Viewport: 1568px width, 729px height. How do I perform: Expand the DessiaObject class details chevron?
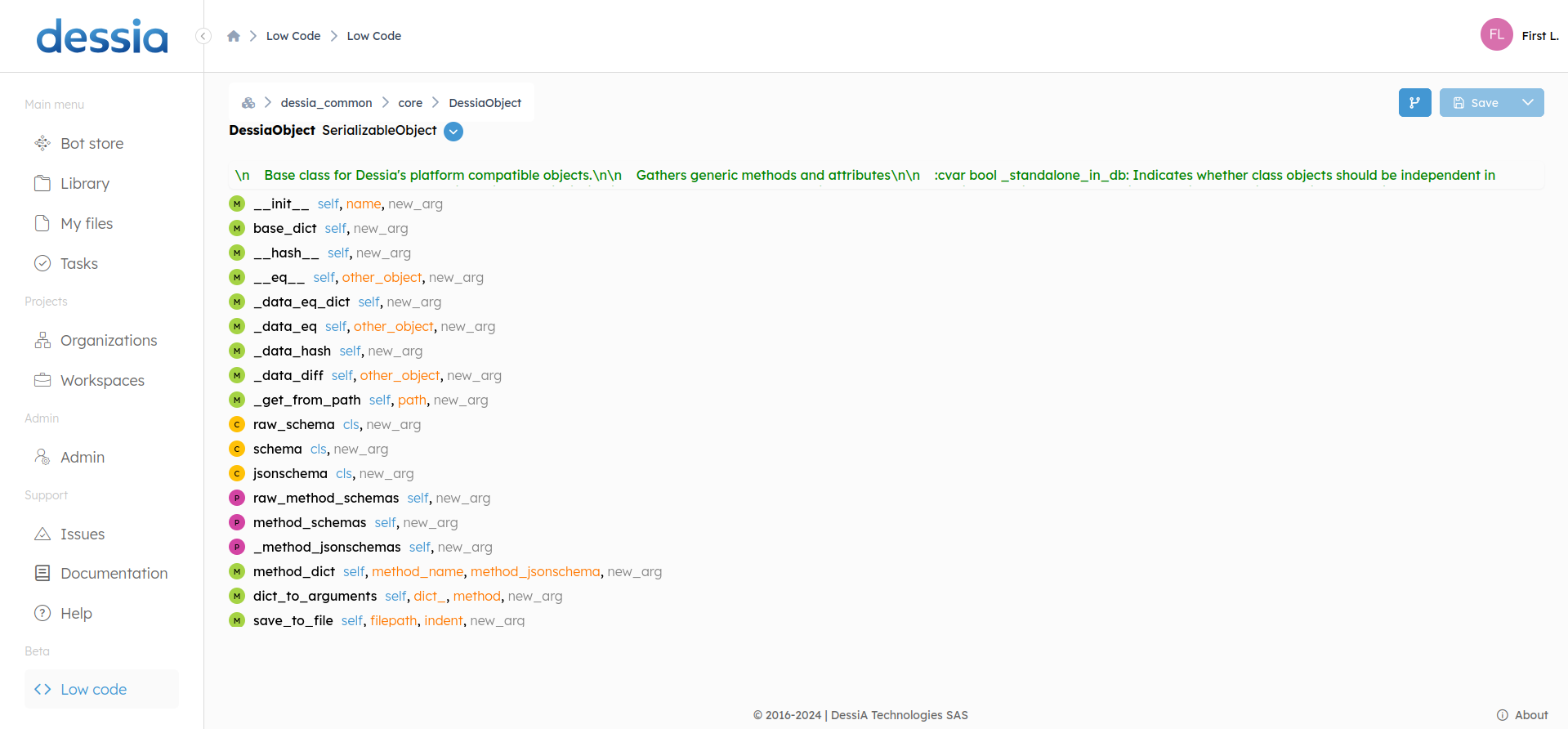tap(453, 132)
